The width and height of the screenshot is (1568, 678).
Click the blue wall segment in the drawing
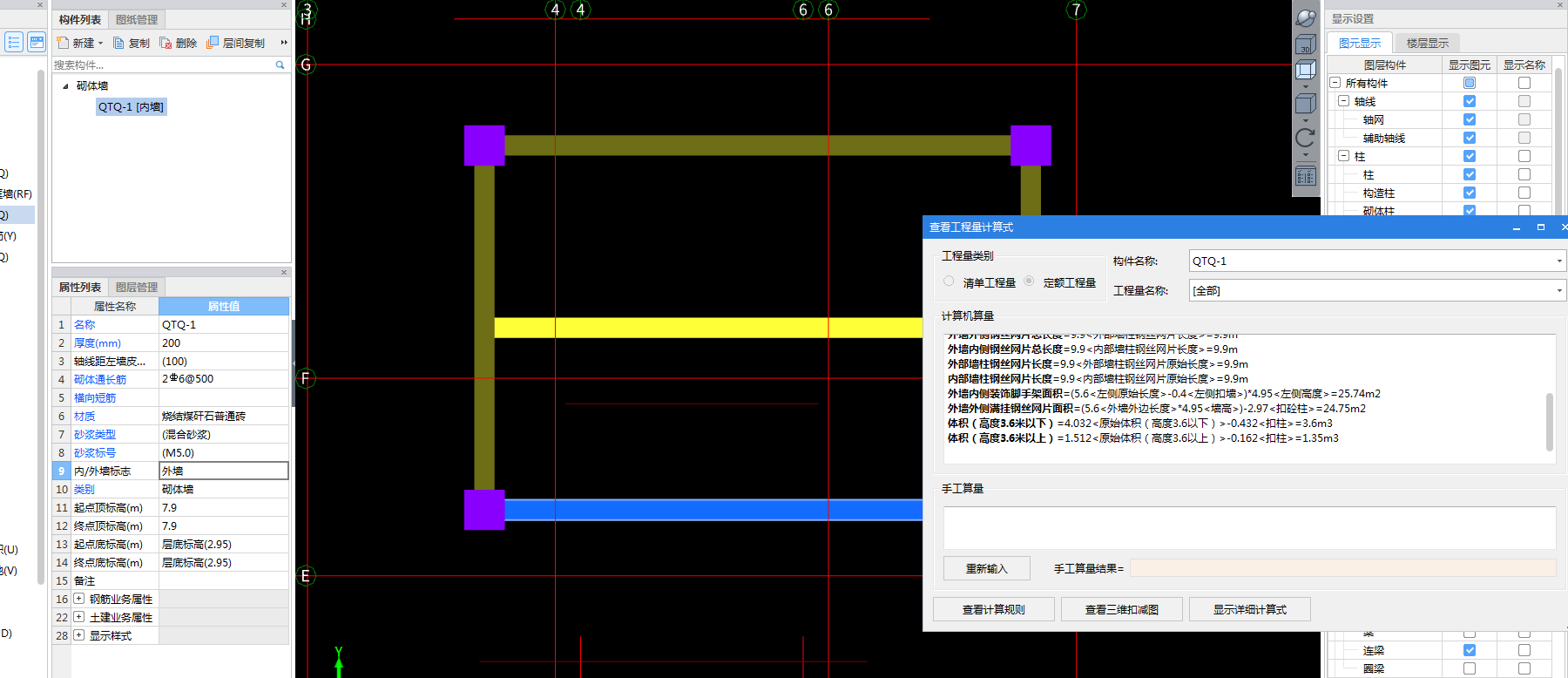(713, 510)
